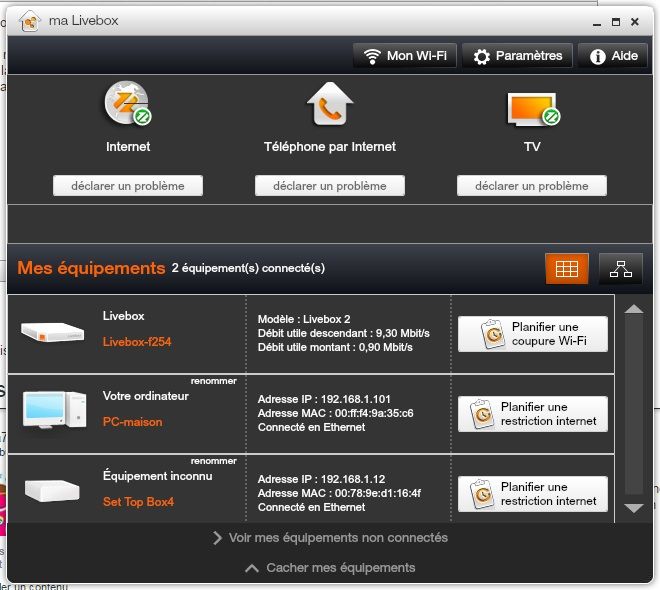
Task: Declare a problem for Téléphone par Internet
Action: coord(330,186)
